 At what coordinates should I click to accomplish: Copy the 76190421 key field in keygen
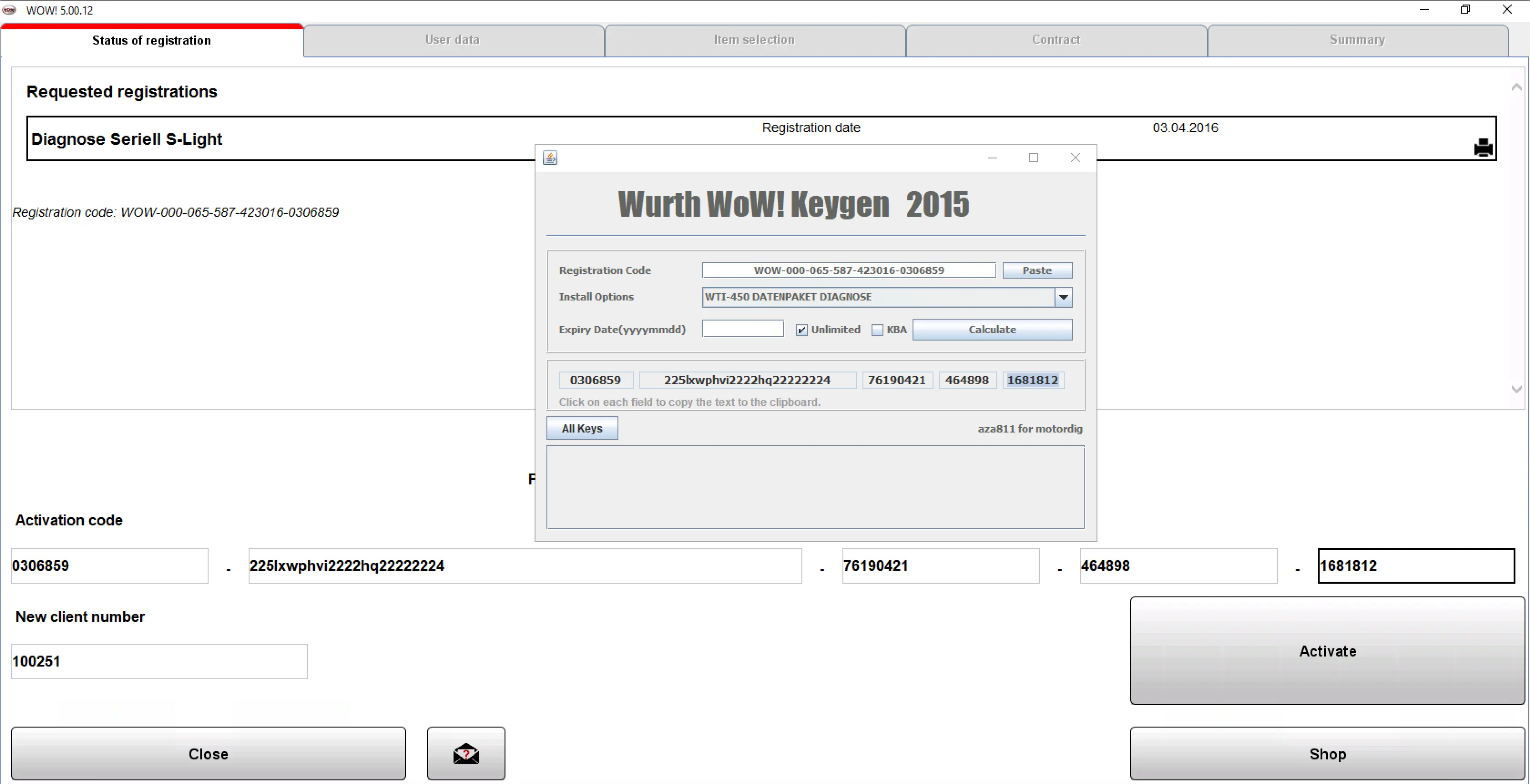coord(897,380)
